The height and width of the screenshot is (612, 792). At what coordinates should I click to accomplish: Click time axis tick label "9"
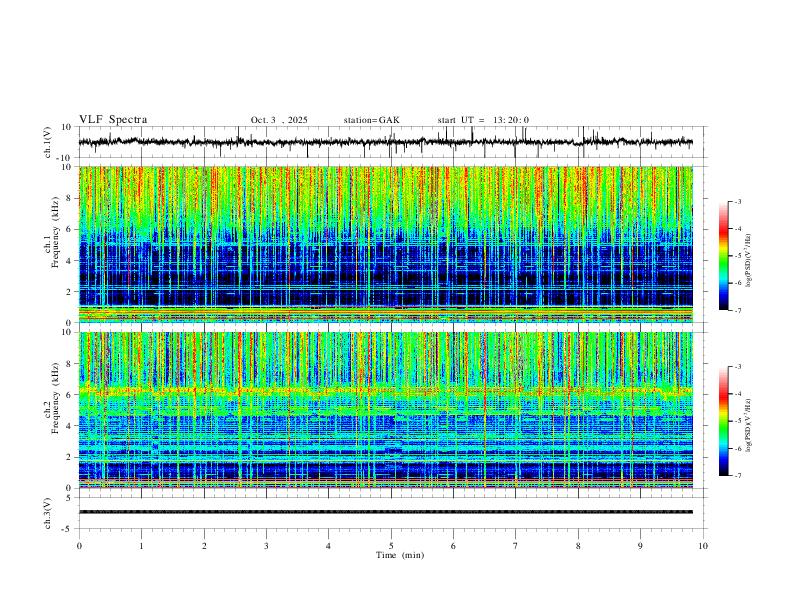[x=640, y=546]
